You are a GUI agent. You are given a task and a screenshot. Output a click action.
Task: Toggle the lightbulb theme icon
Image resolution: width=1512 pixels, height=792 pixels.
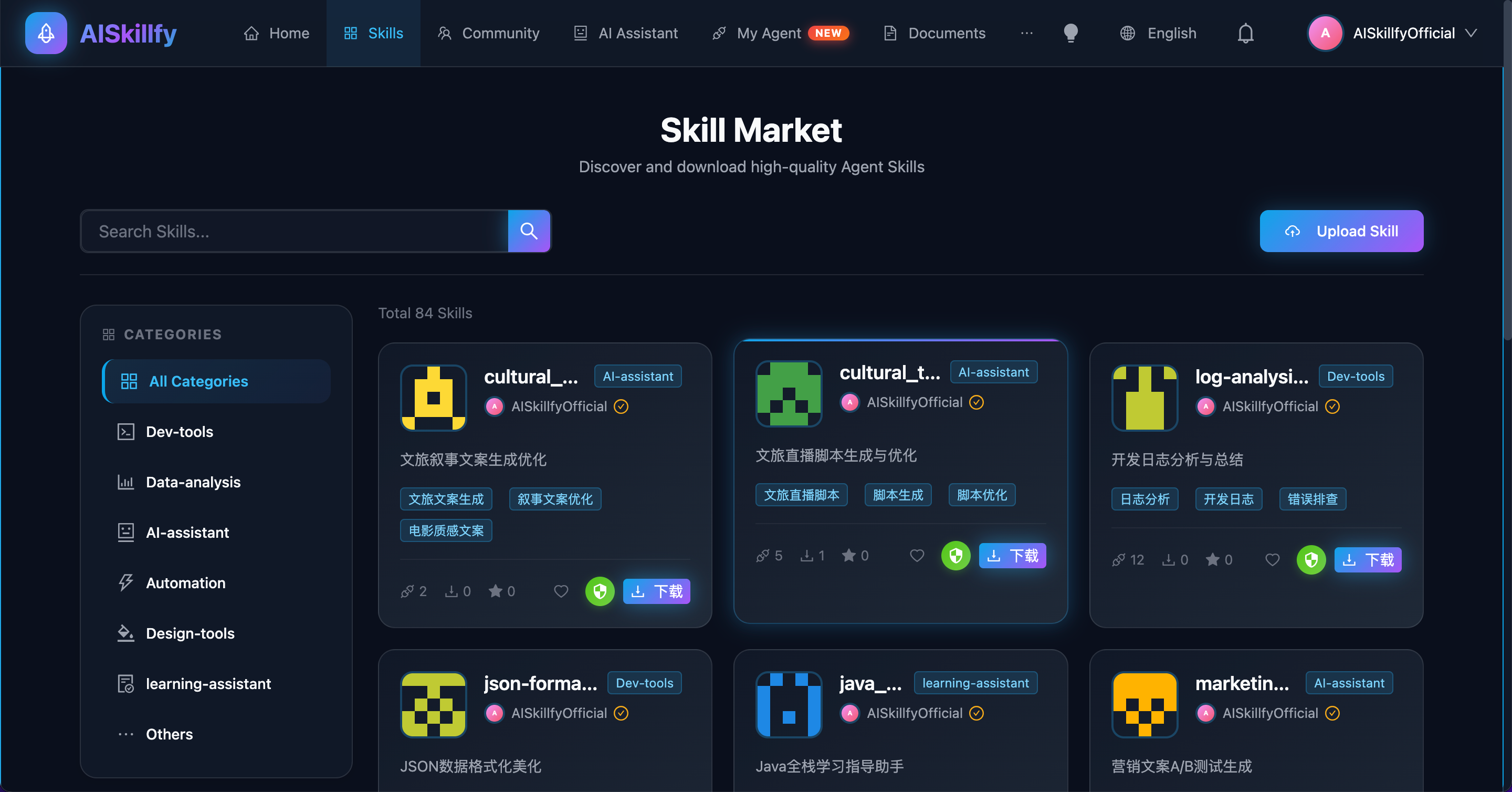coord(1070,33)
